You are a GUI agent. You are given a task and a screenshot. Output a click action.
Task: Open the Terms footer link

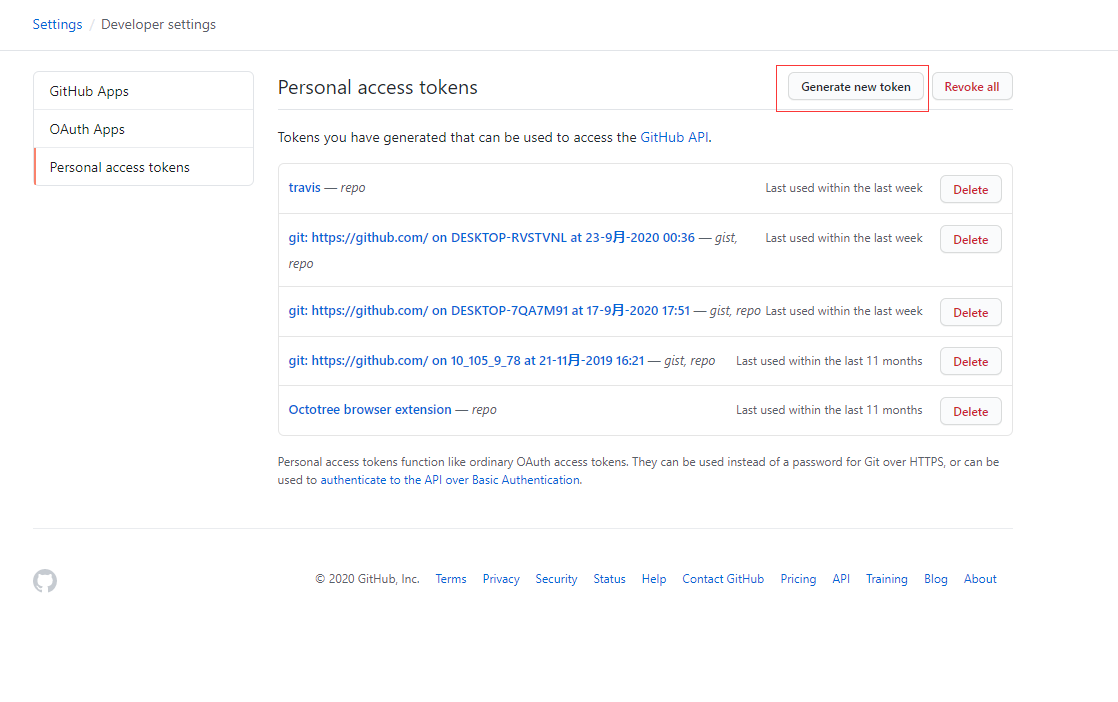451,579
